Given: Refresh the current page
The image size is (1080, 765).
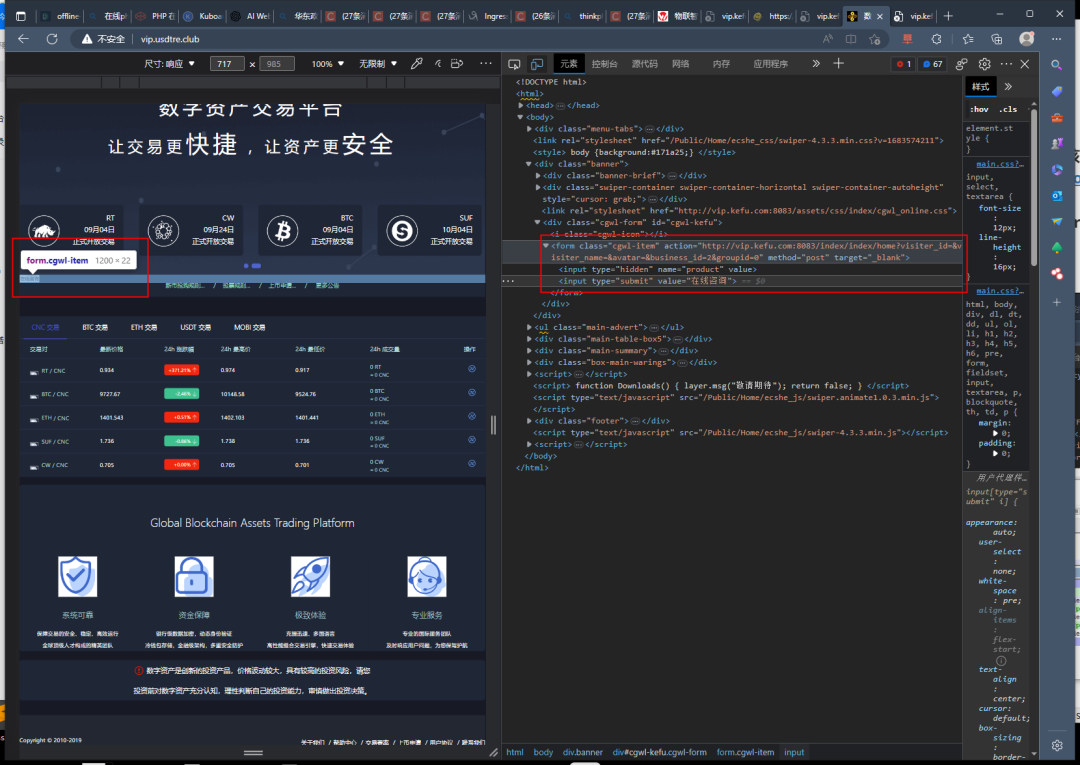Looking at the screenshot, I should (x=52, y=39).
